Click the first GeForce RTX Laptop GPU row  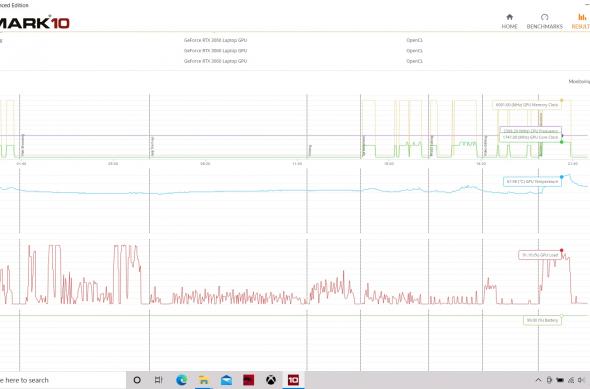click(215, 40)
